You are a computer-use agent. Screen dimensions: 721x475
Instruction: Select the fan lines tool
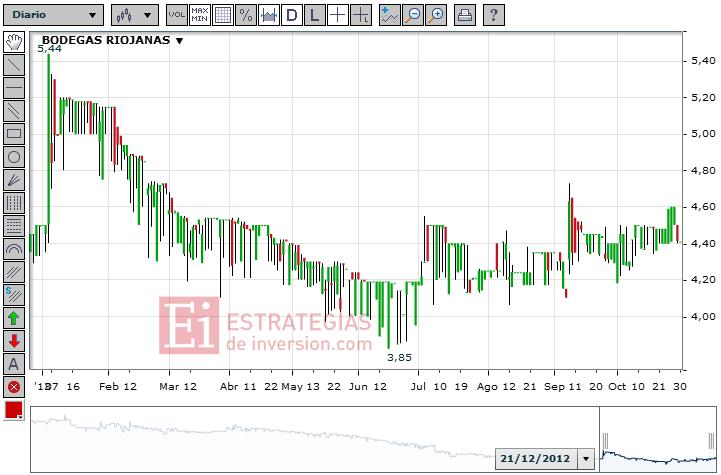(14, 180)
